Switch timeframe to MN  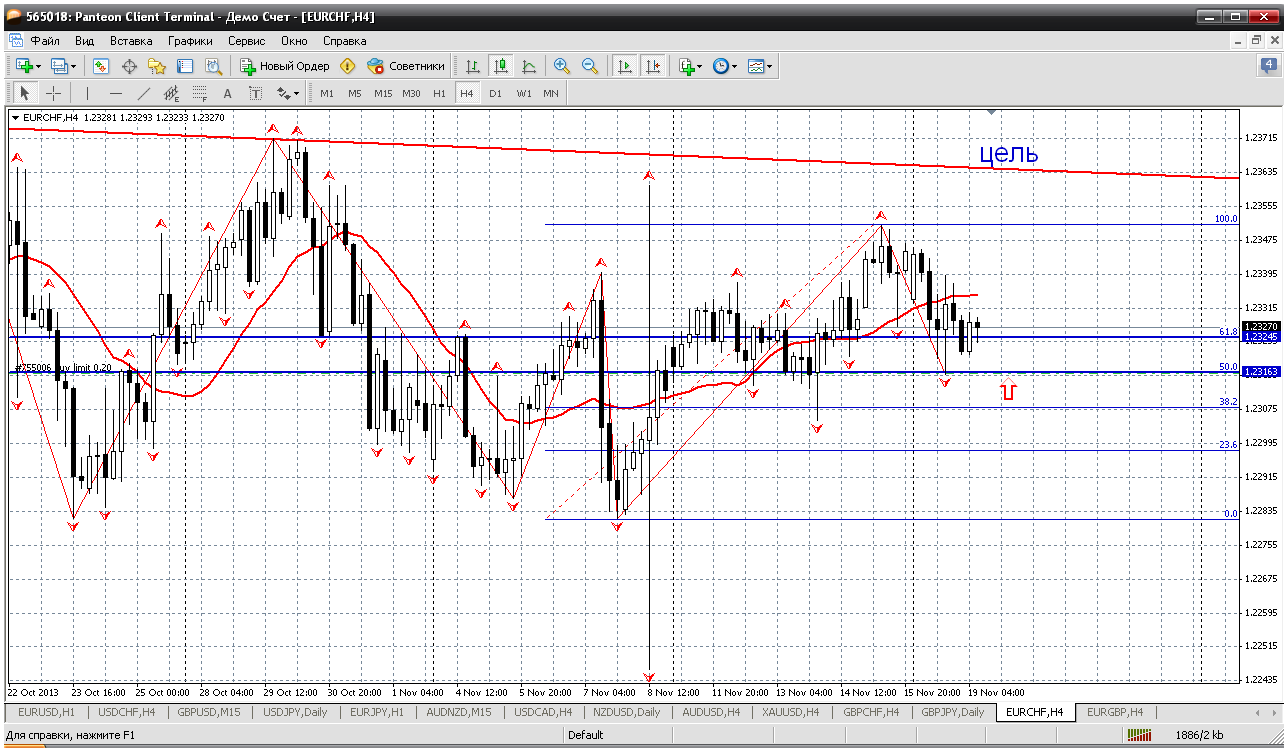point(551,93)
